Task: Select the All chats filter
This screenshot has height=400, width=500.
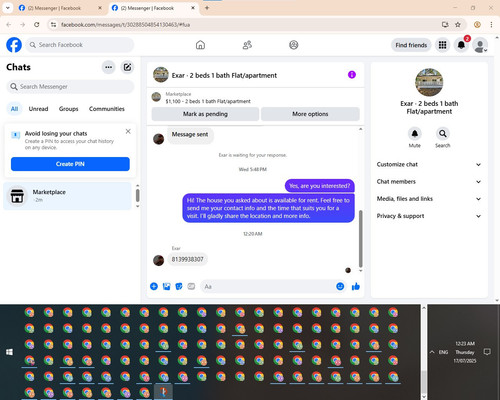Action: pos(14,109)
